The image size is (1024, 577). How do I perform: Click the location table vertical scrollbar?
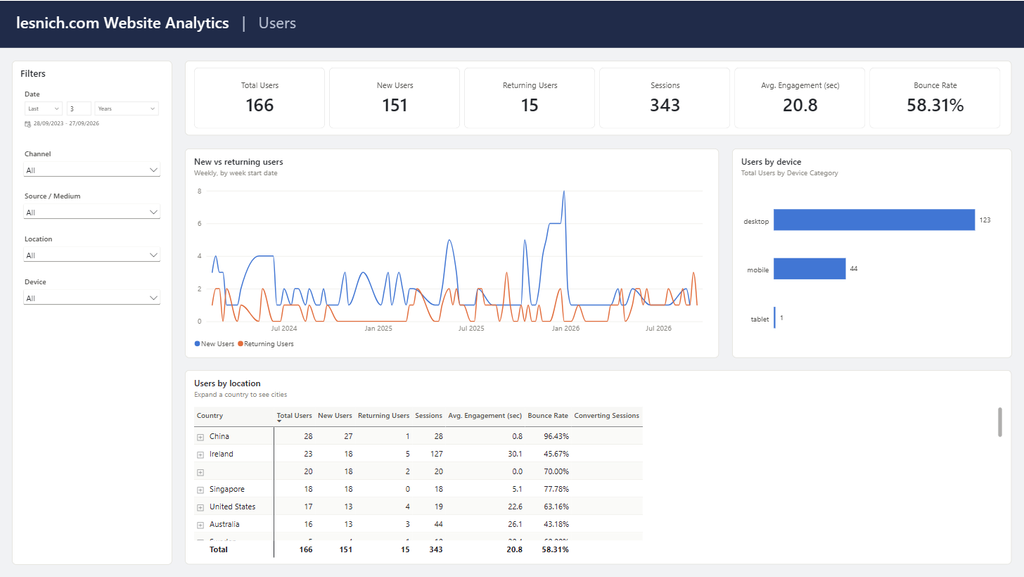(1000, 422)
